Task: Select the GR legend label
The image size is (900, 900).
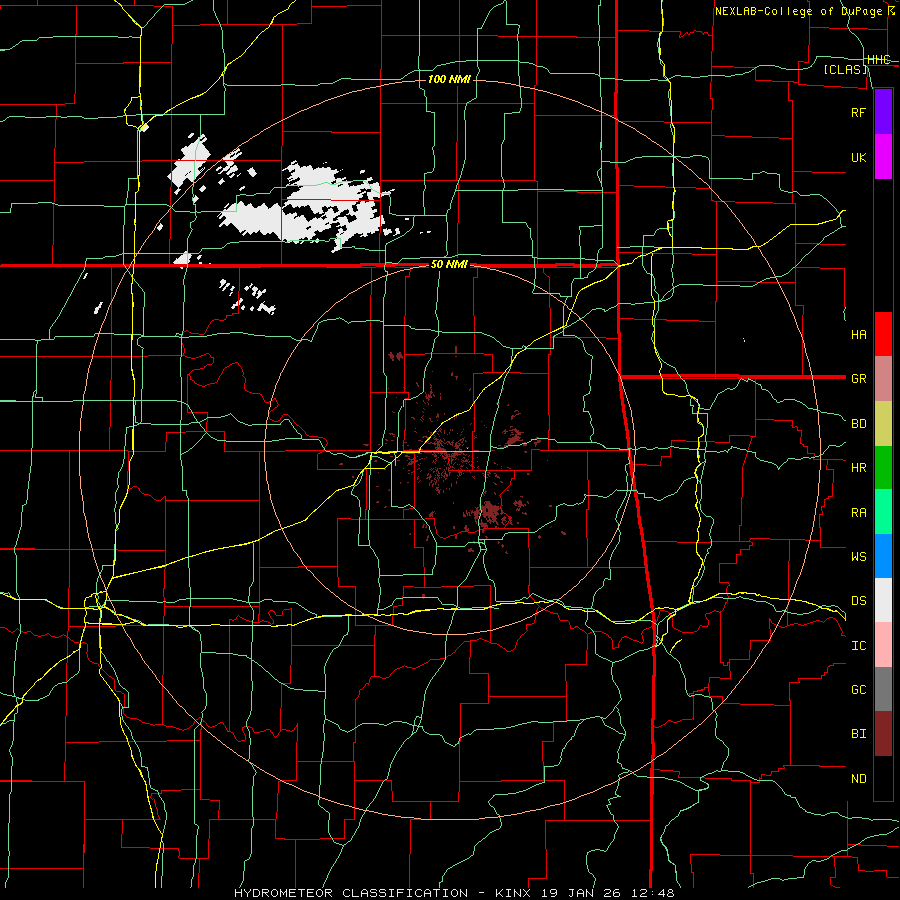Action: click(x=858, y=379)
